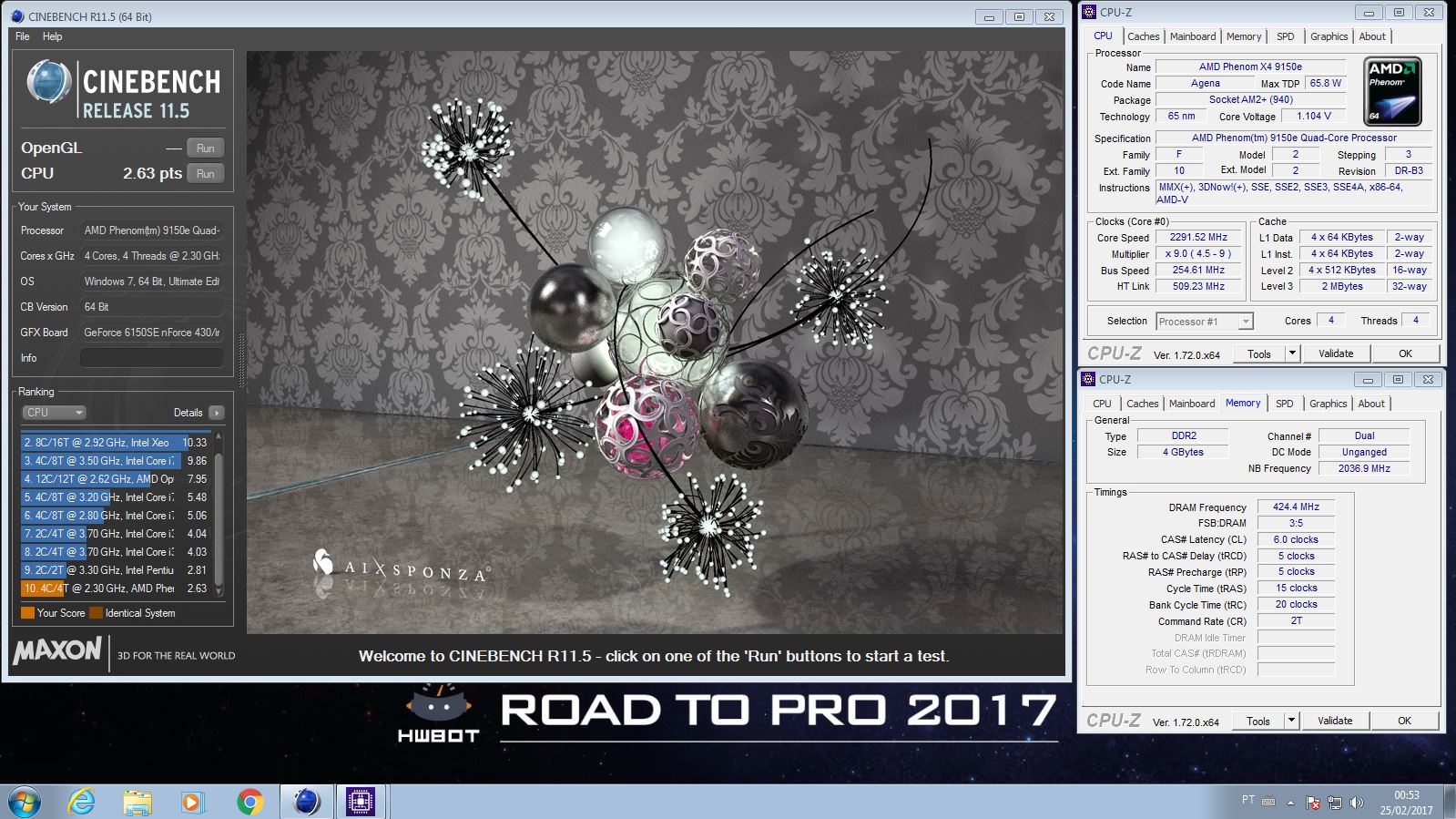Click the NB Frequency 2036.9 MHz value
The width and height of the screenshot is (1456, 819).
[x=1364, y=468]
